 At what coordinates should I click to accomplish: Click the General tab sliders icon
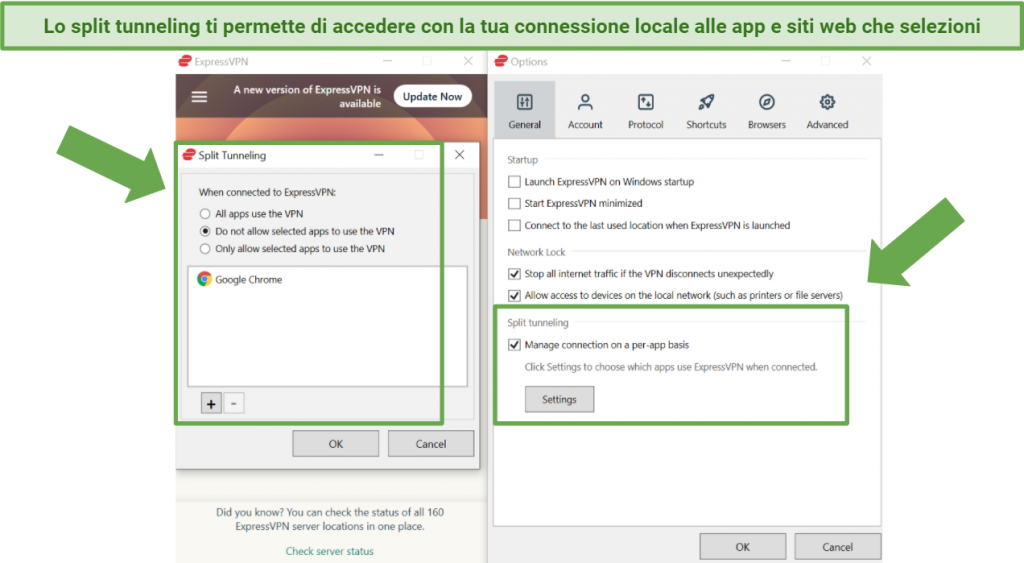(x=524, y=102)
